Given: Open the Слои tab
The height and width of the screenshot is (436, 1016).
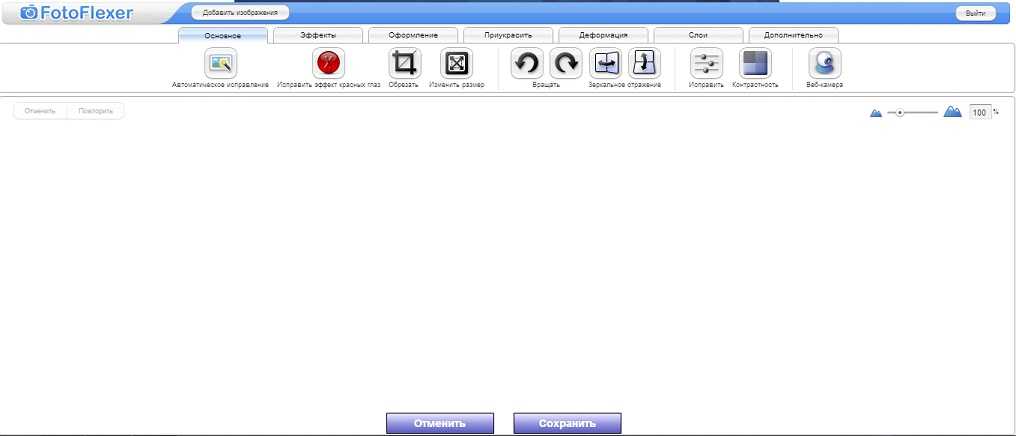Looking at the screenshot, I should click(x=698, y=35).
